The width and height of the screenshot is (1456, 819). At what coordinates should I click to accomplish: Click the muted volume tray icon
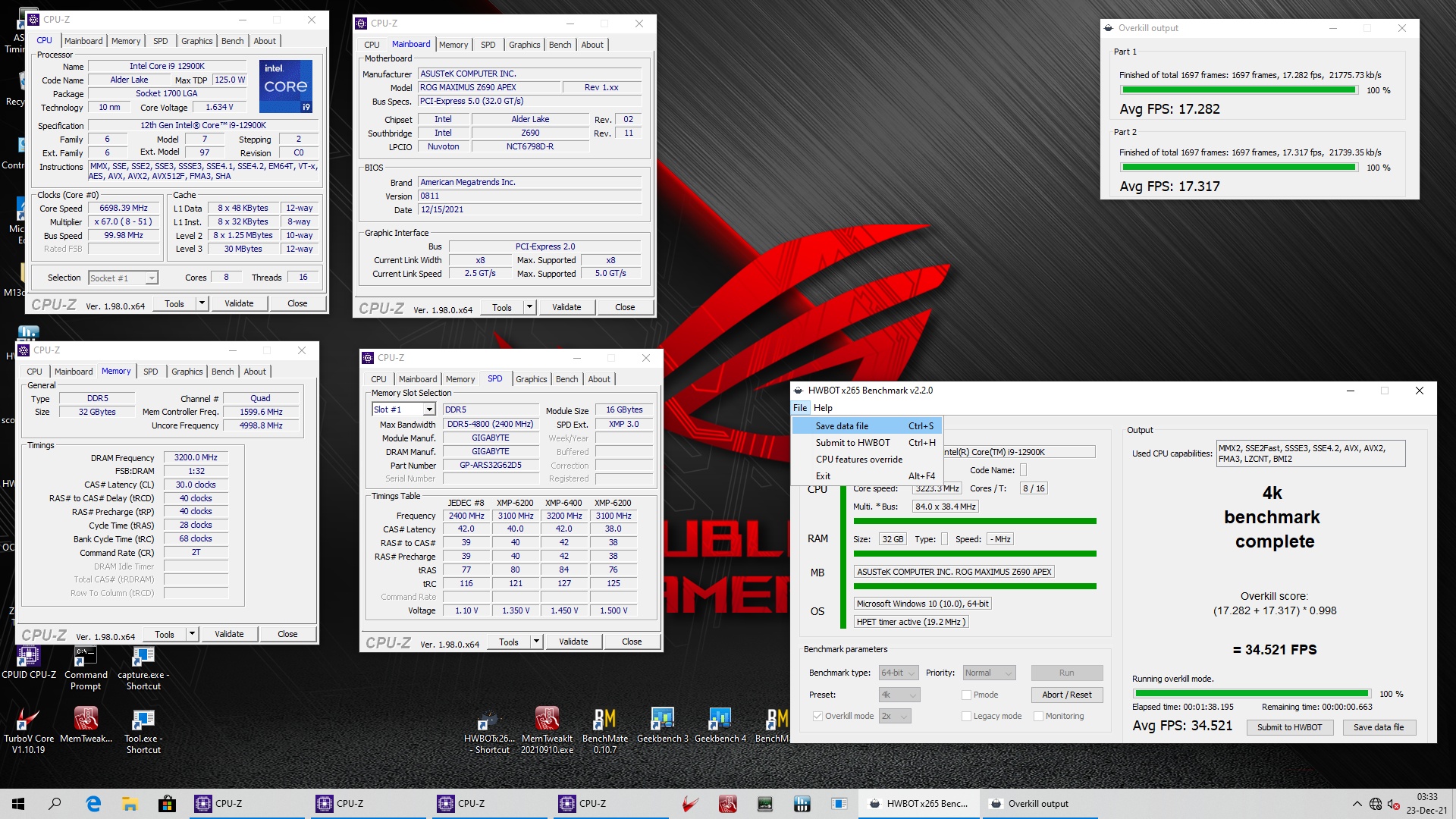(x=1393, y=804)
